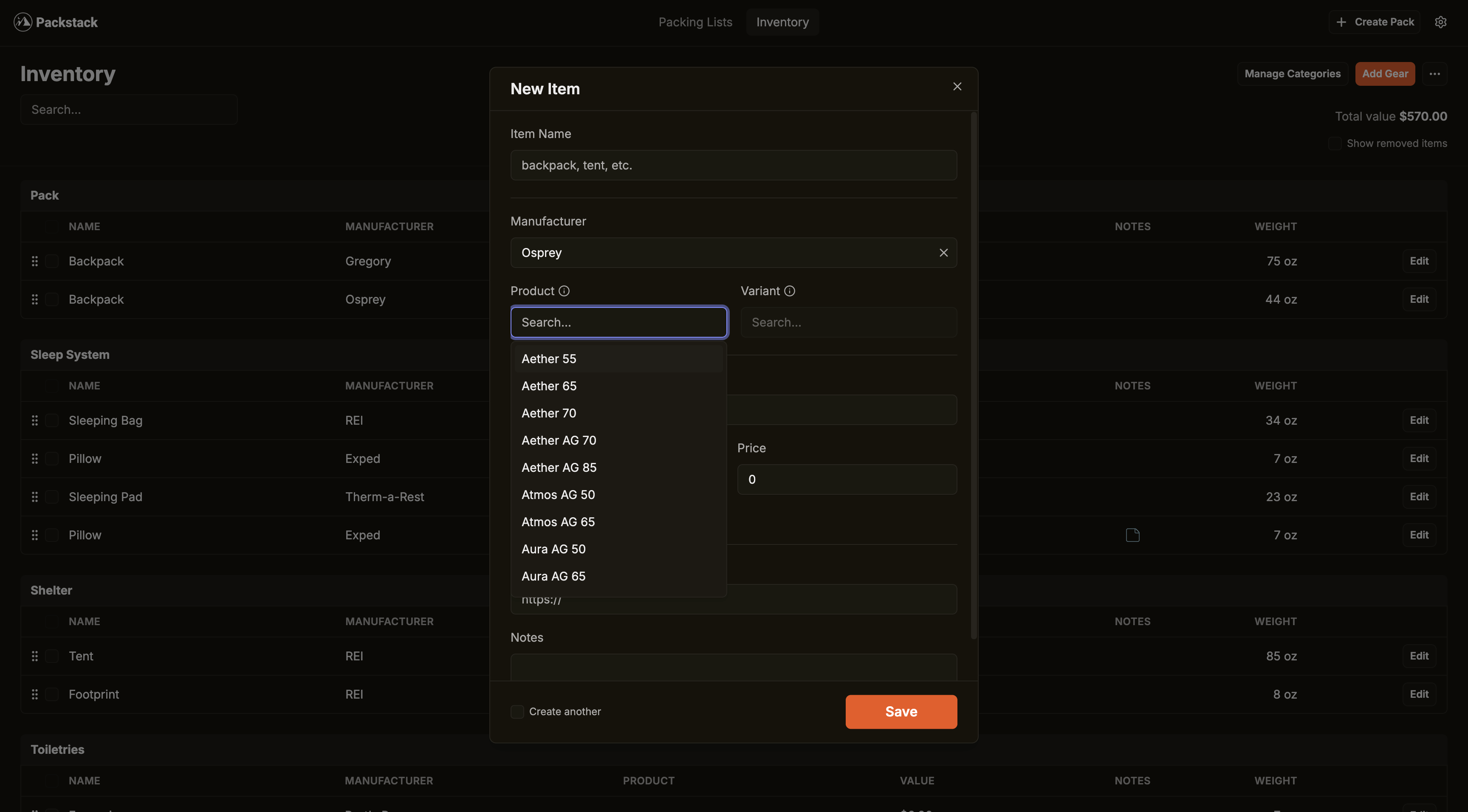Click the Variant info icon
Screen dimensions: 1468x812
tap(790, 290)
